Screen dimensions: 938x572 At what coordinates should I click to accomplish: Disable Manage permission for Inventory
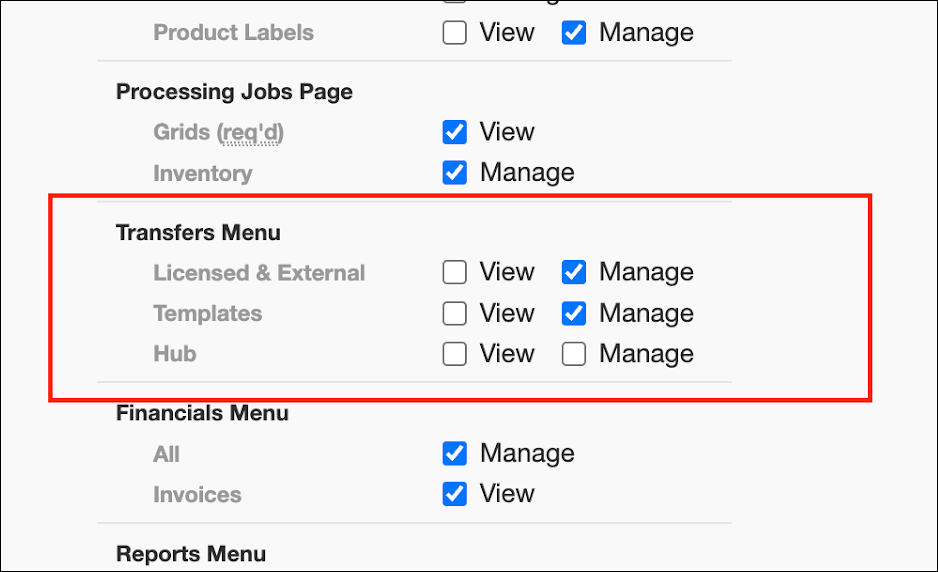(455, 173)
